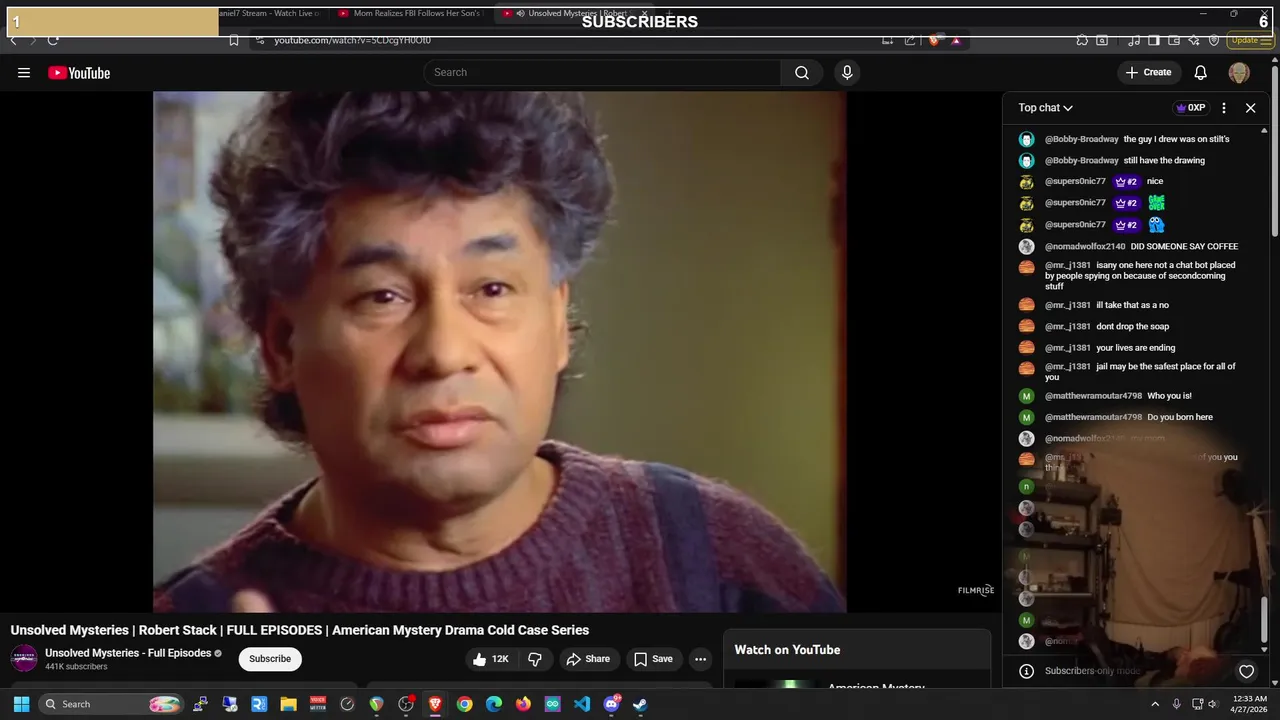This screenshot has width=1280, height=720.
Task: Open Voicemeeter from the taskbar
Action: click(x=318, y=704)
